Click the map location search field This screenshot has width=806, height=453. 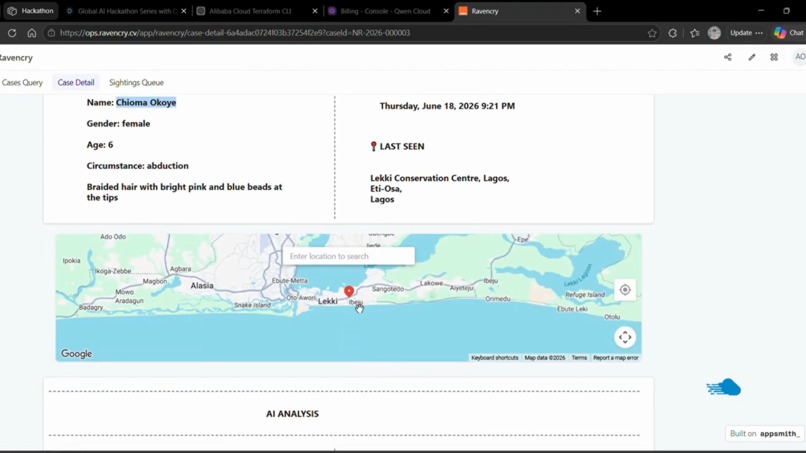[x=349, y=256]
